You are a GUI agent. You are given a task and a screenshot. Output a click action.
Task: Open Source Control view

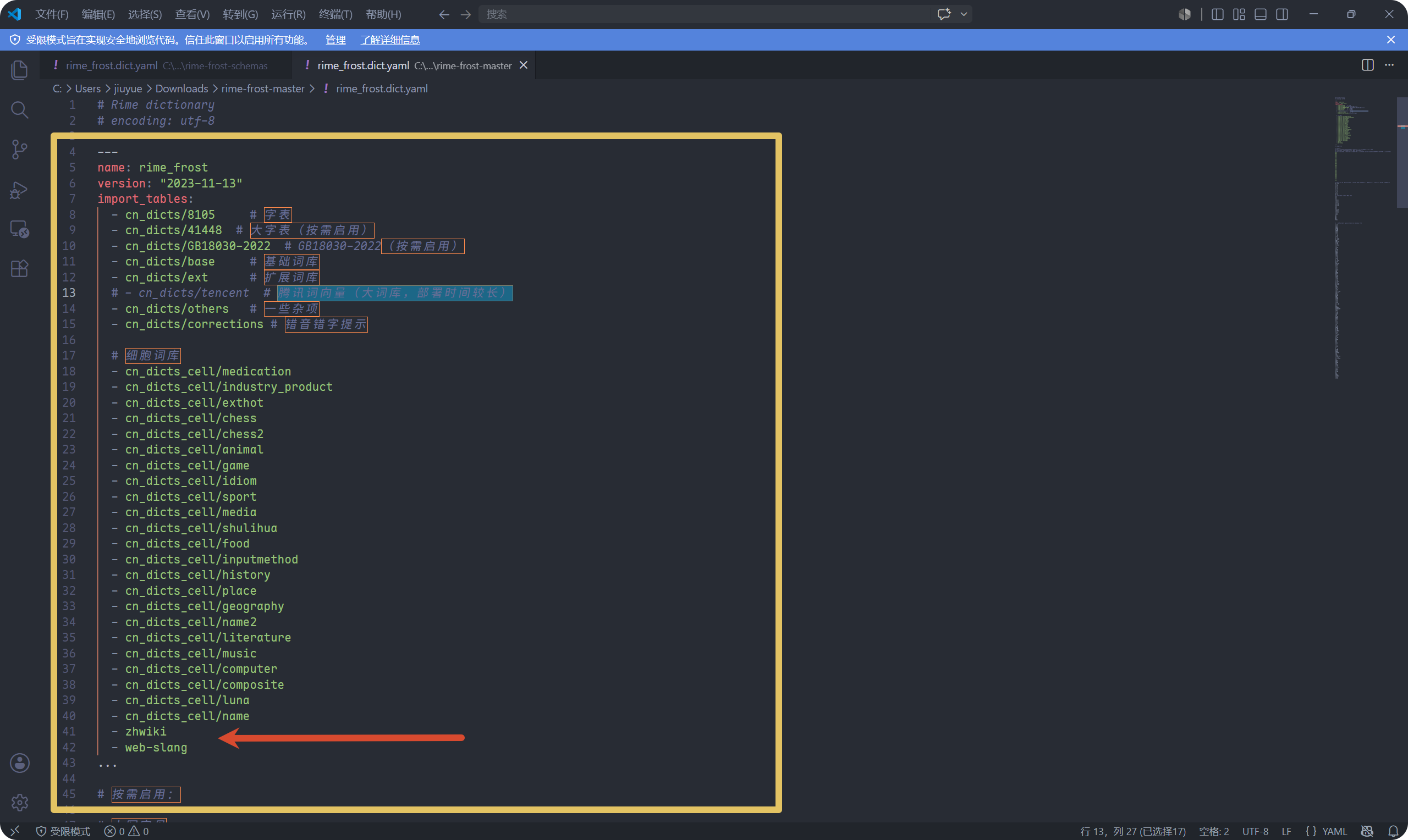(19, 150)
